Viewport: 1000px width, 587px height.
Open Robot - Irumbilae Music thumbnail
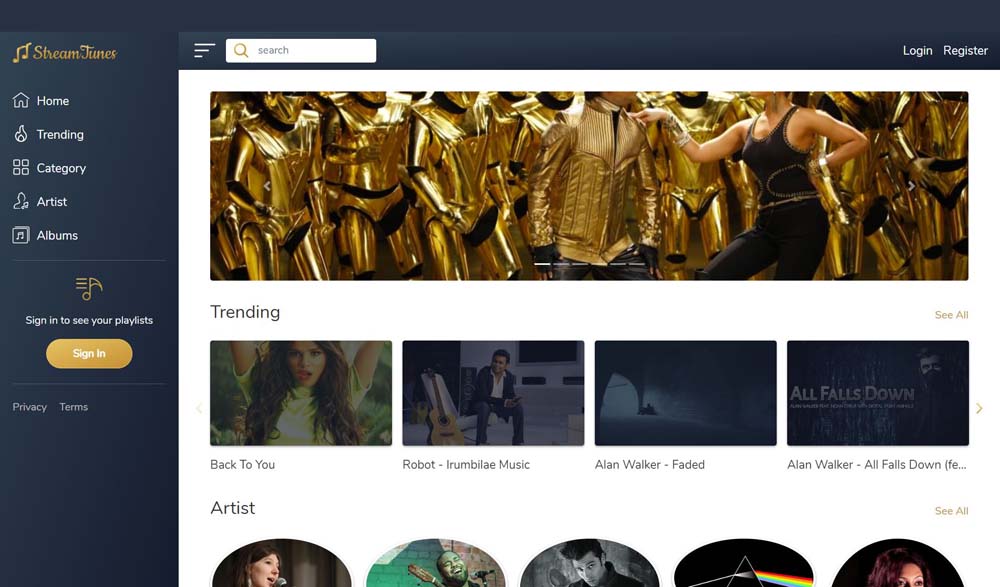(493, 393)
